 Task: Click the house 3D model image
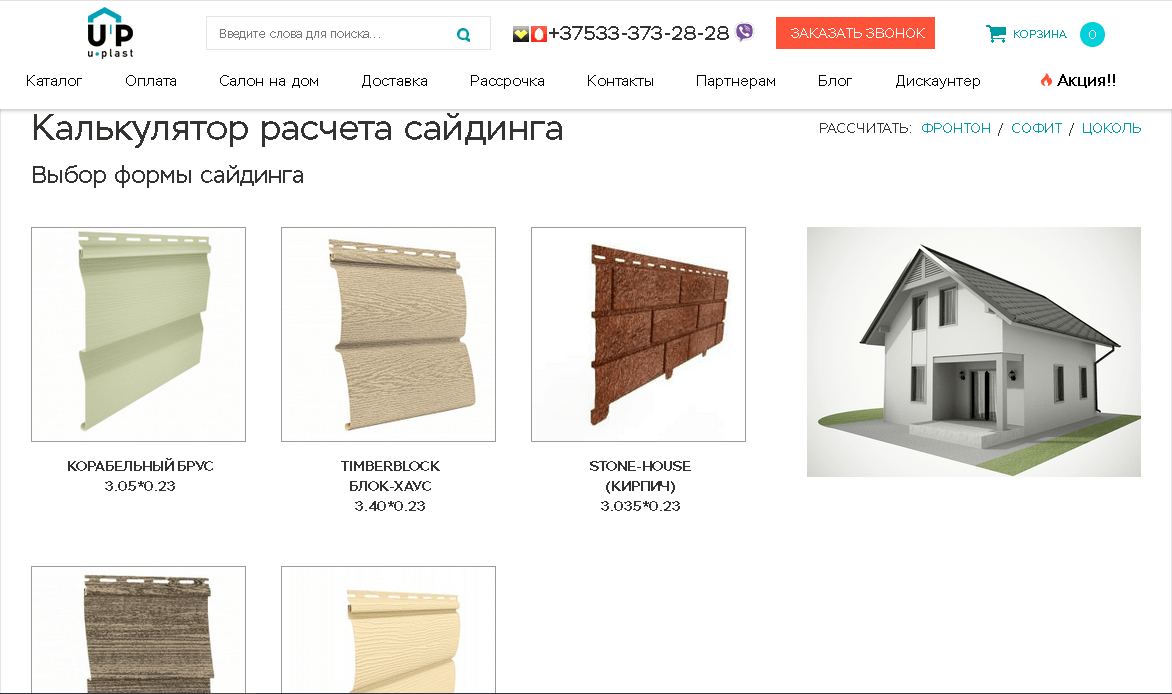click(x=974, y=351)
